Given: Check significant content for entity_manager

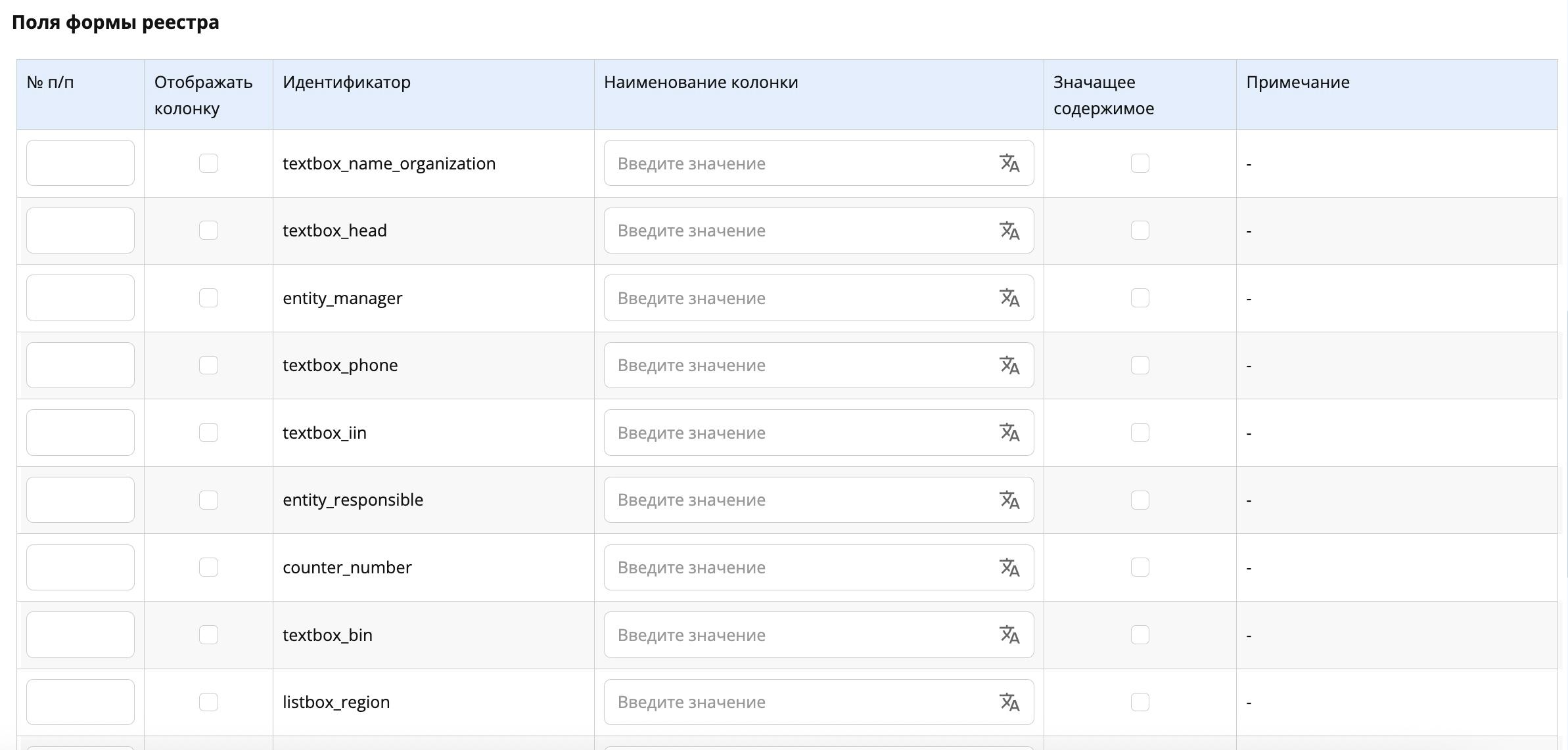Looking at the screenshot, I should coord(1140,298).
